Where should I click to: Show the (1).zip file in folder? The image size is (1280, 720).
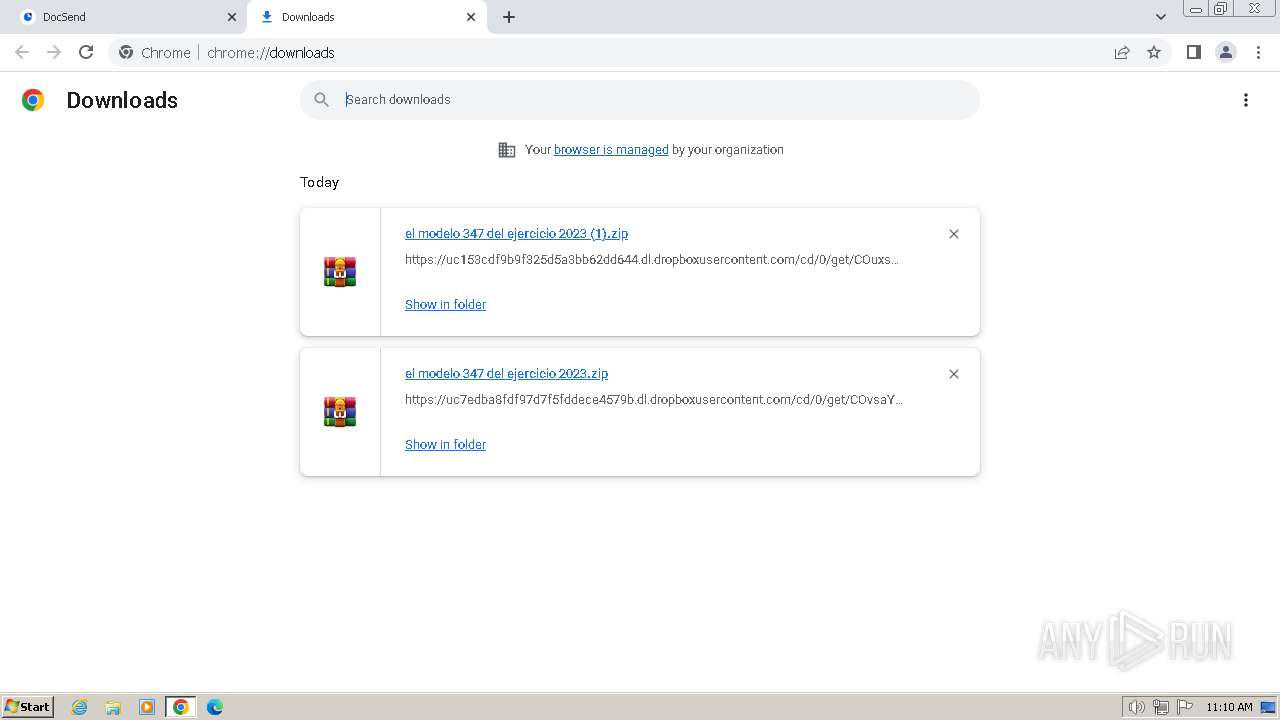tap(445, 304)
